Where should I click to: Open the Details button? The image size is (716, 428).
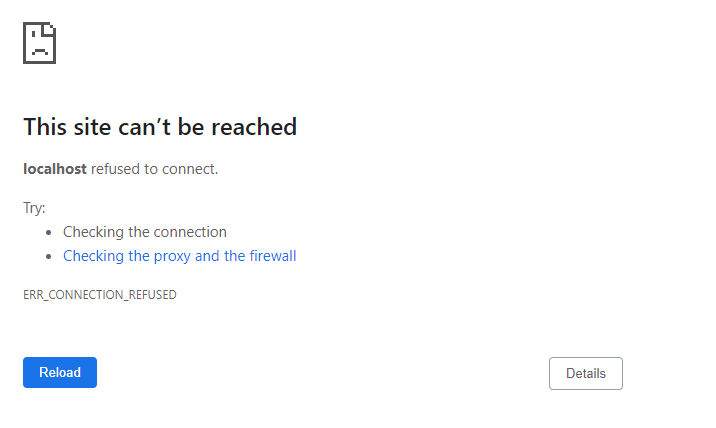[586, 374]
